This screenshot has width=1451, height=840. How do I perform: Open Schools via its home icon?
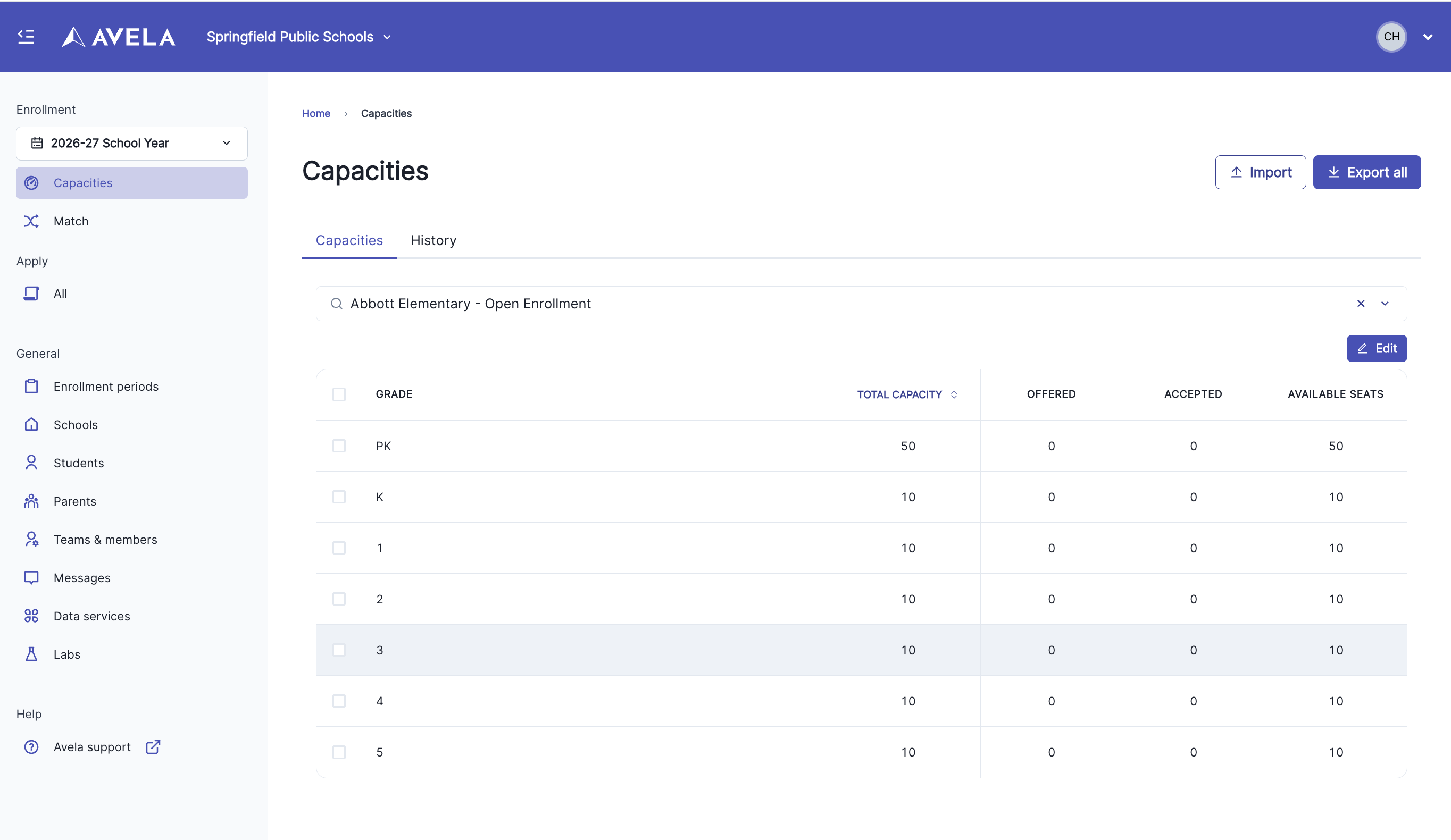[x=31, y=425]
